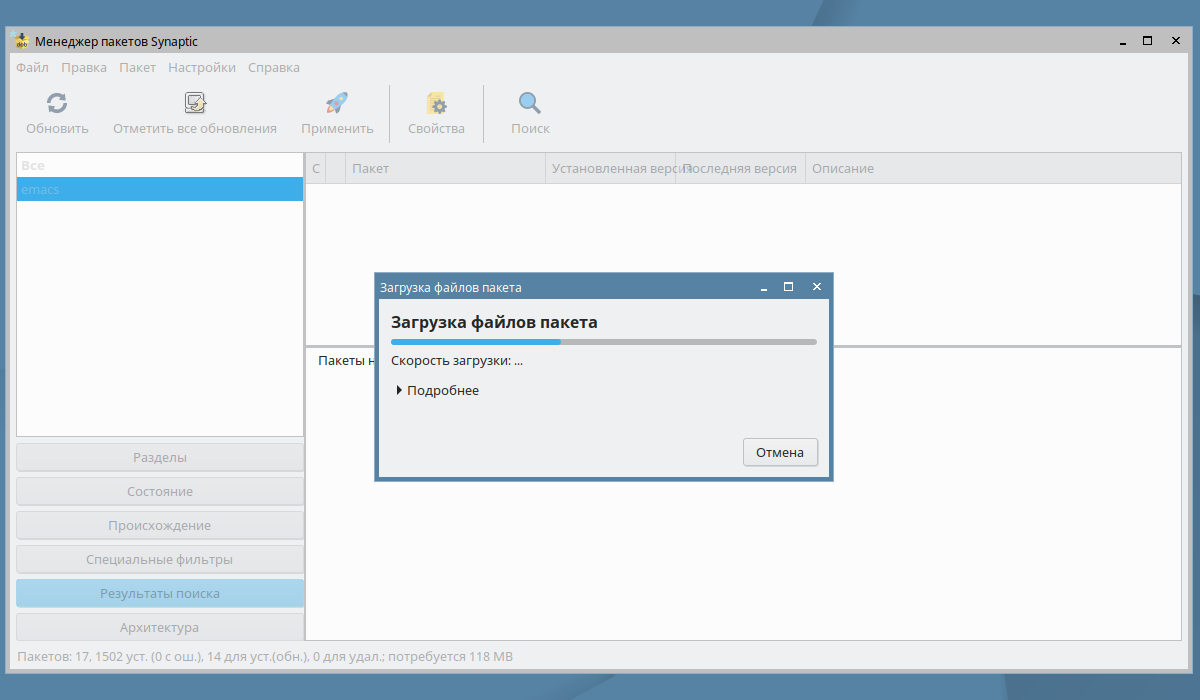Sort by the Пакет column header
The height and width of the screenshot is (700, 1200).
445,168
